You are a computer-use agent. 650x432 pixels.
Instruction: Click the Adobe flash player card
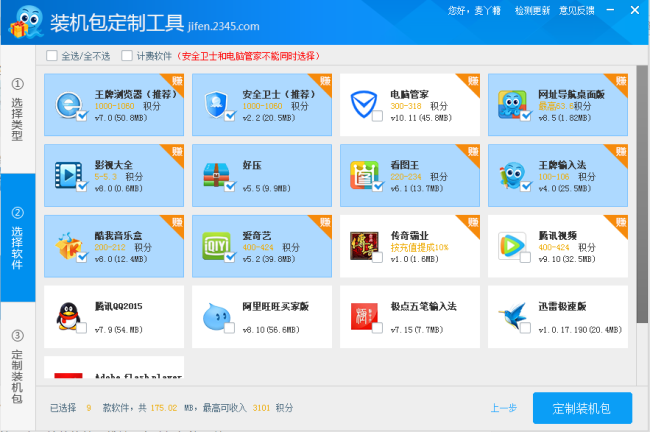point(114,367)
